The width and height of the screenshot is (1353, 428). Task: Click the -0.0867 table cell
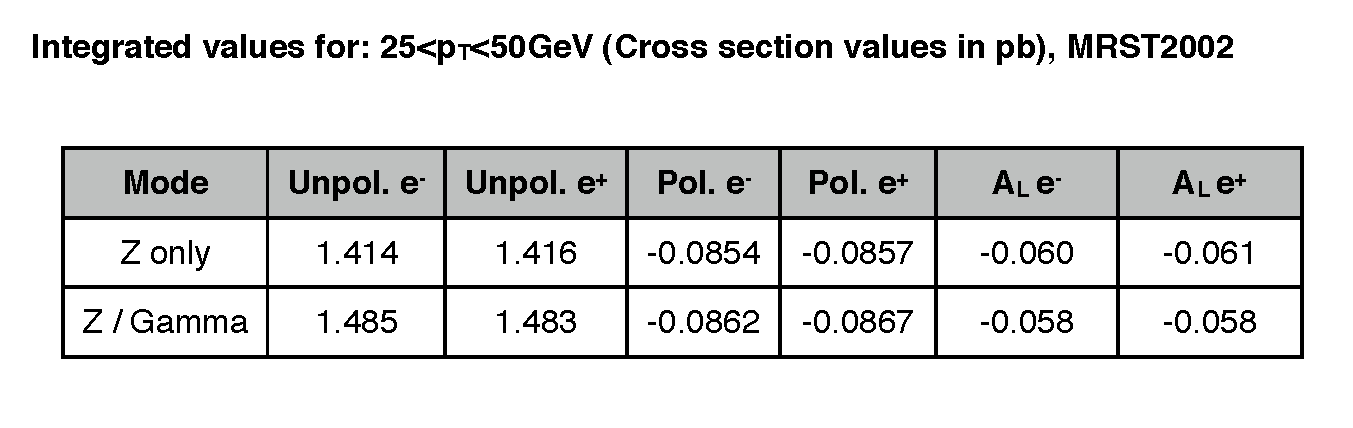pyautogui.click(x=859, y=322)
